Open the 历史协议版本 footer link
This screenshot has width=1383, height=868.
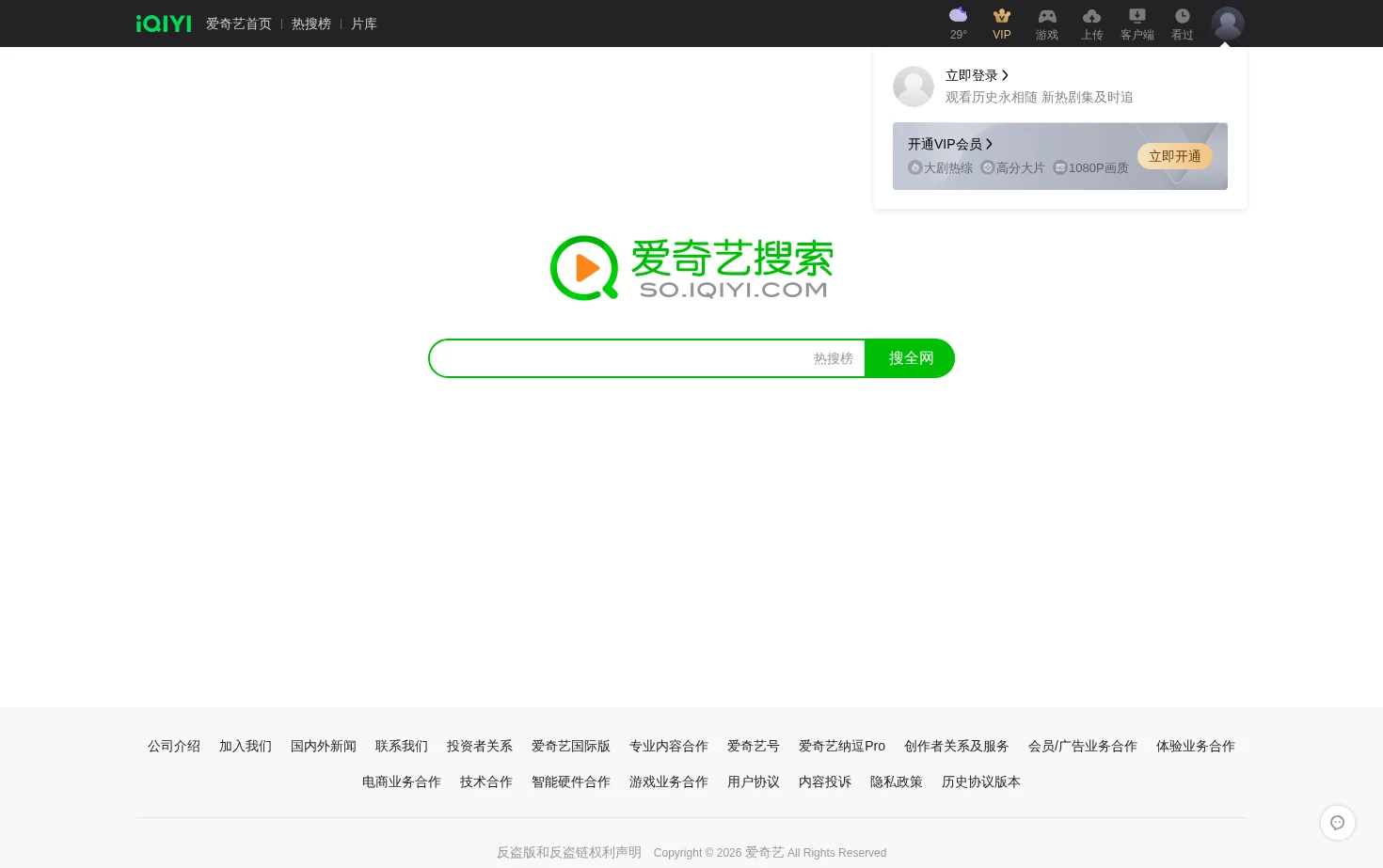pyautogui.click(x=981, y=781)
